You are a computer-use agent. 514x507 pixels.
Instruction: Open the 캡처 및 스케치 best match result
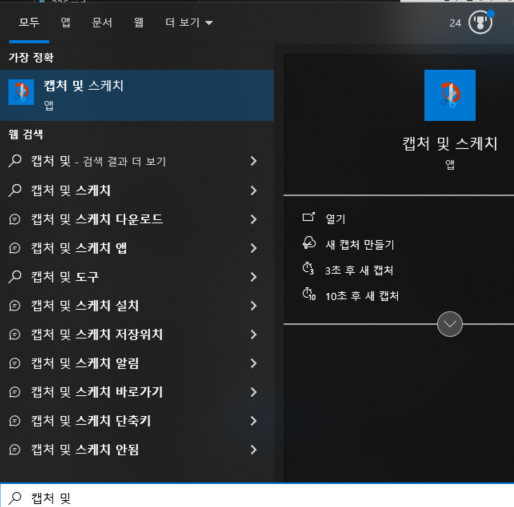point(137,95)
